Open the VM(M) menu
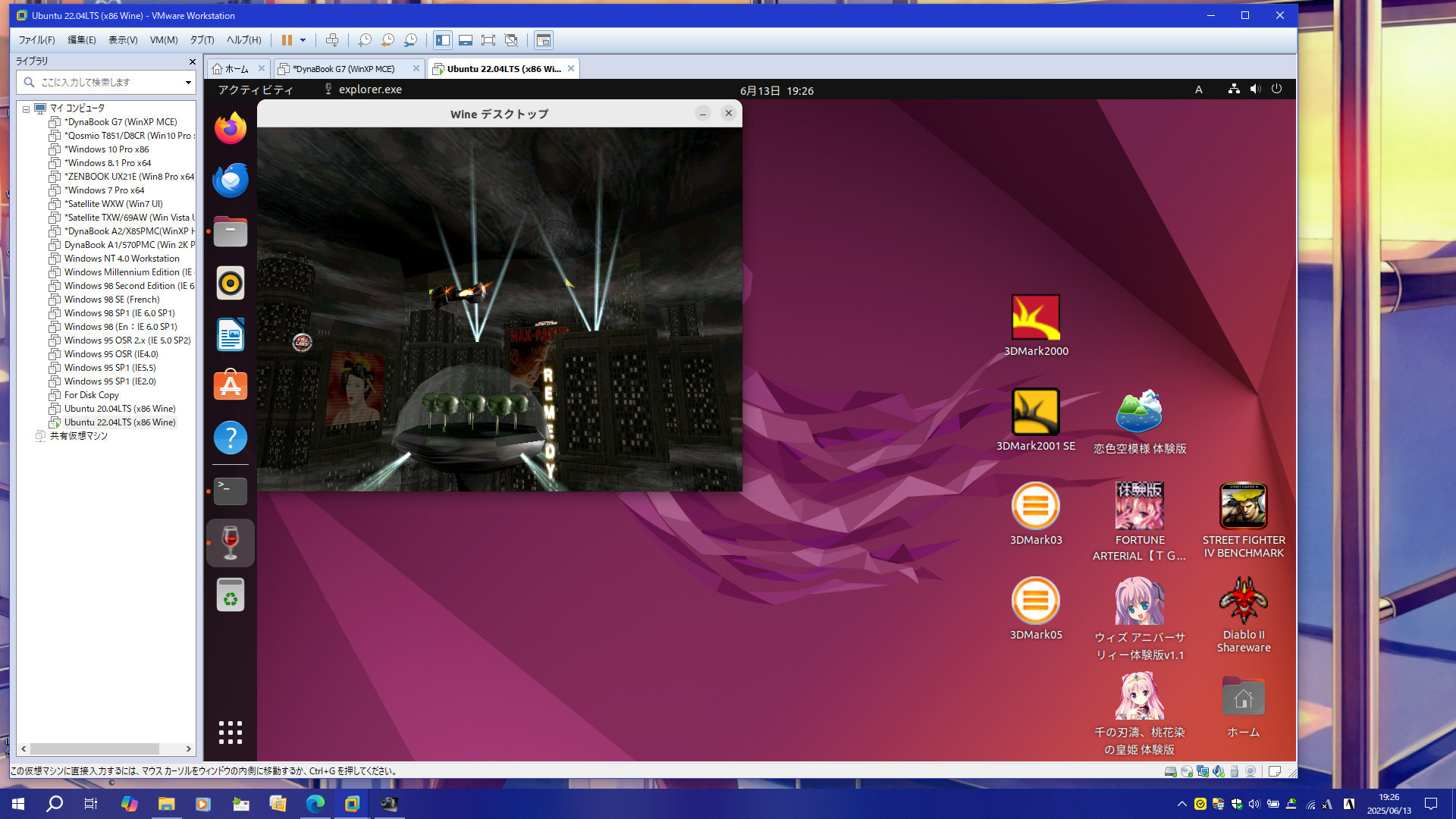This screenshot has height=819, width=1456. tap(164, 40)
